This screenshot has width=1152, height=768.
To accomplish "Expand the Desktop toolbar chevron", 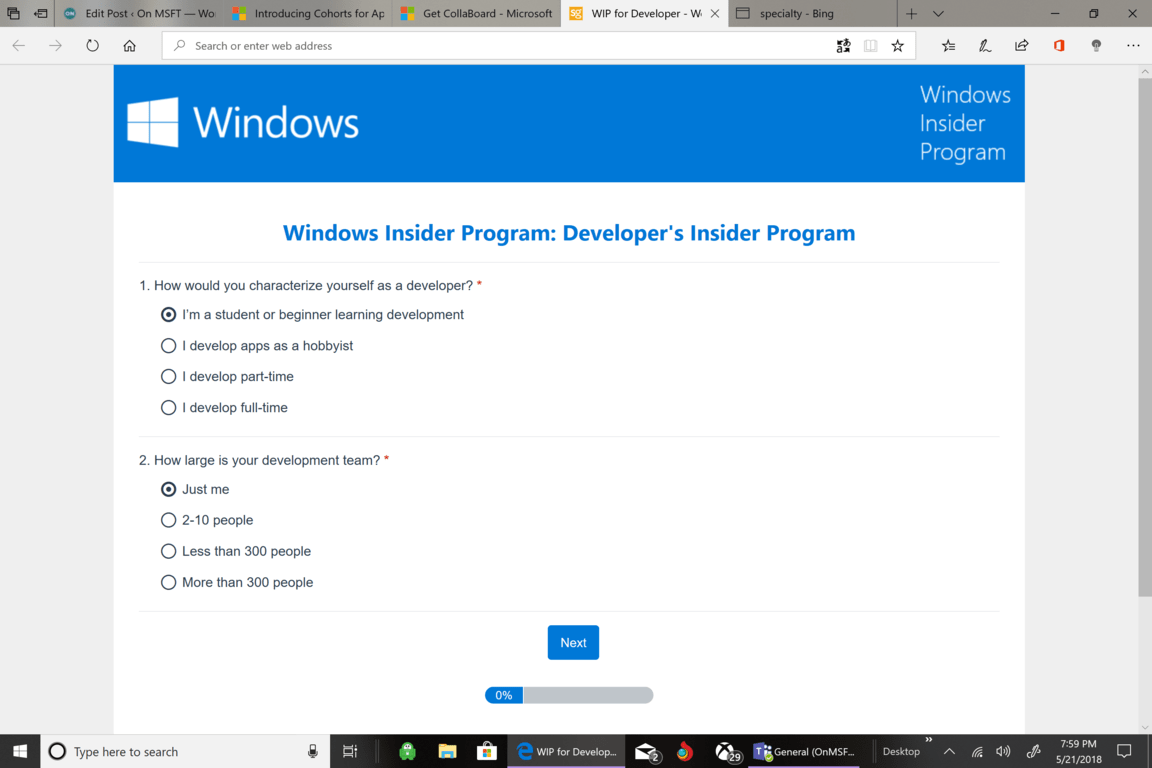I will (x=929, y=739).
